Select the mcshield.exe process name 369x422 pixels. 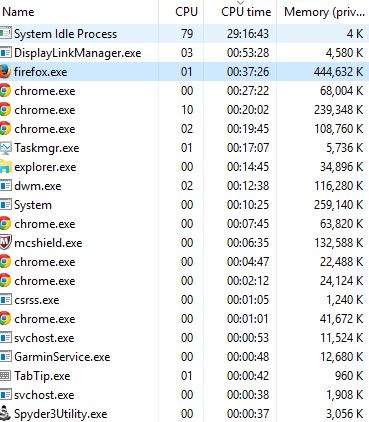point(48,243)
